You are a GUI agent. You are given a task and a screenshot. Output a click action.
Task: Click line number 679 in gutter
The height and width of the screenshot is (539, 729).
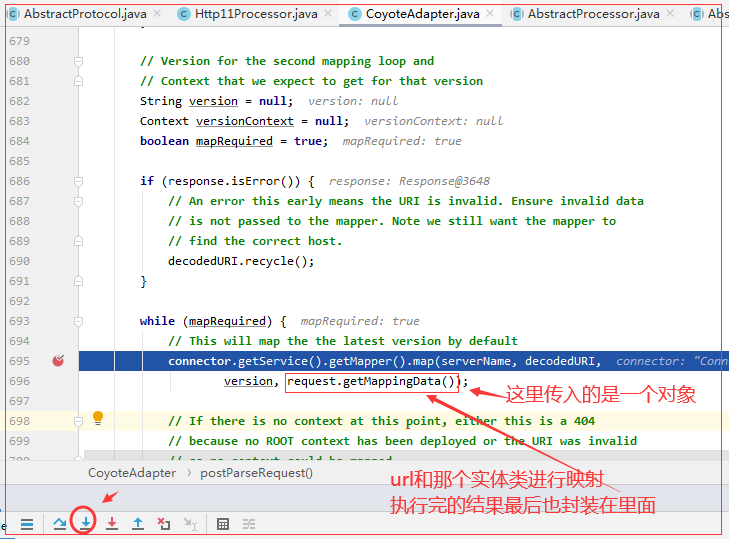point(20,41)
